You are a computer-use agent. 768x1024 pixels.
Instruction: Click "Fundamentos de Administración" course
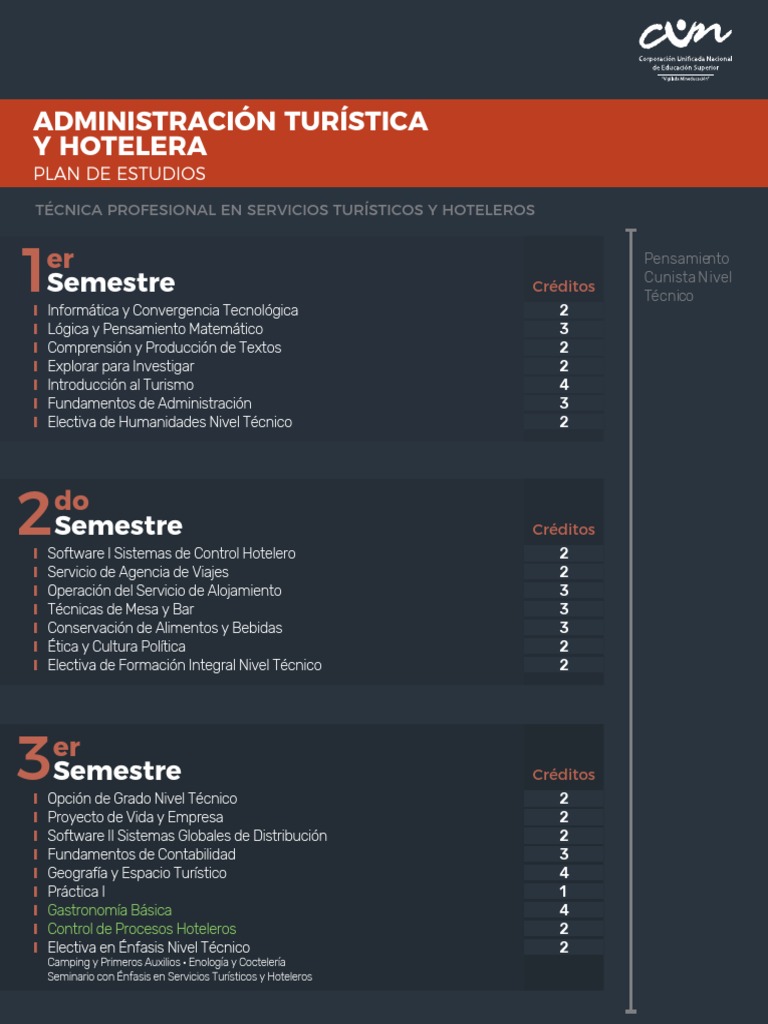(149, 403)
